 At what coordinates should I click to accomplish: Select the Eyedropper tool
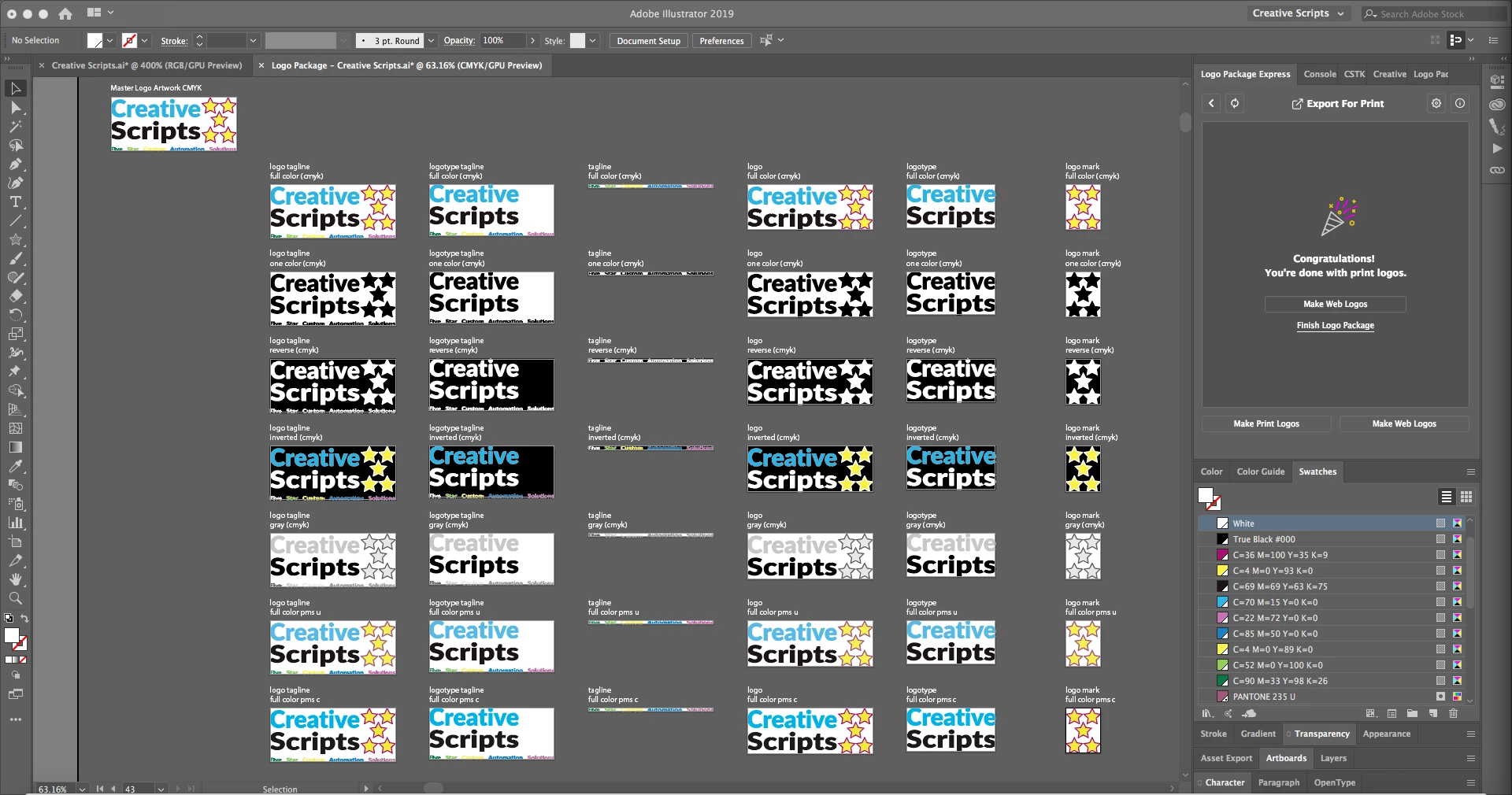[x=16, y=466]
